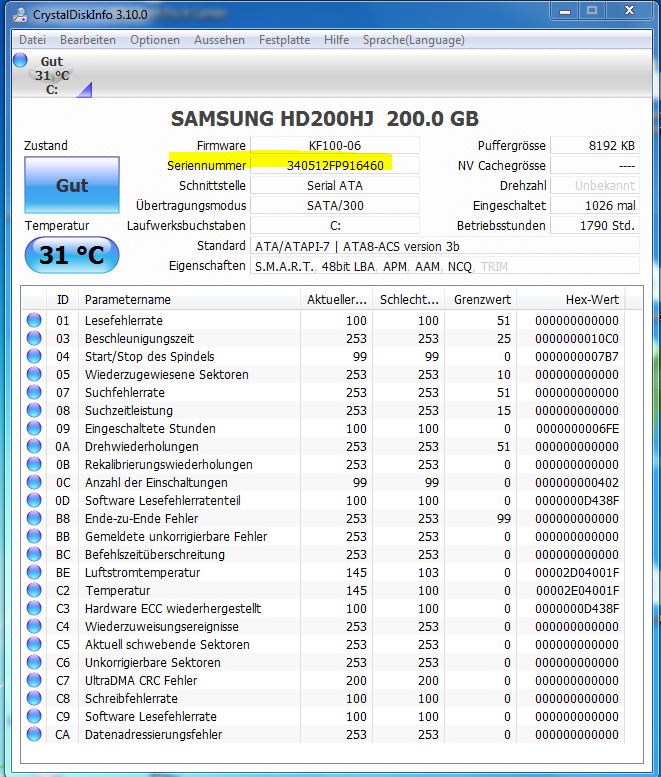Image resolution: width=661 pixels, height=777 pixels.
Task: Select the C: disk status orb
Action: pyautogui.click(x=20, y=60)
